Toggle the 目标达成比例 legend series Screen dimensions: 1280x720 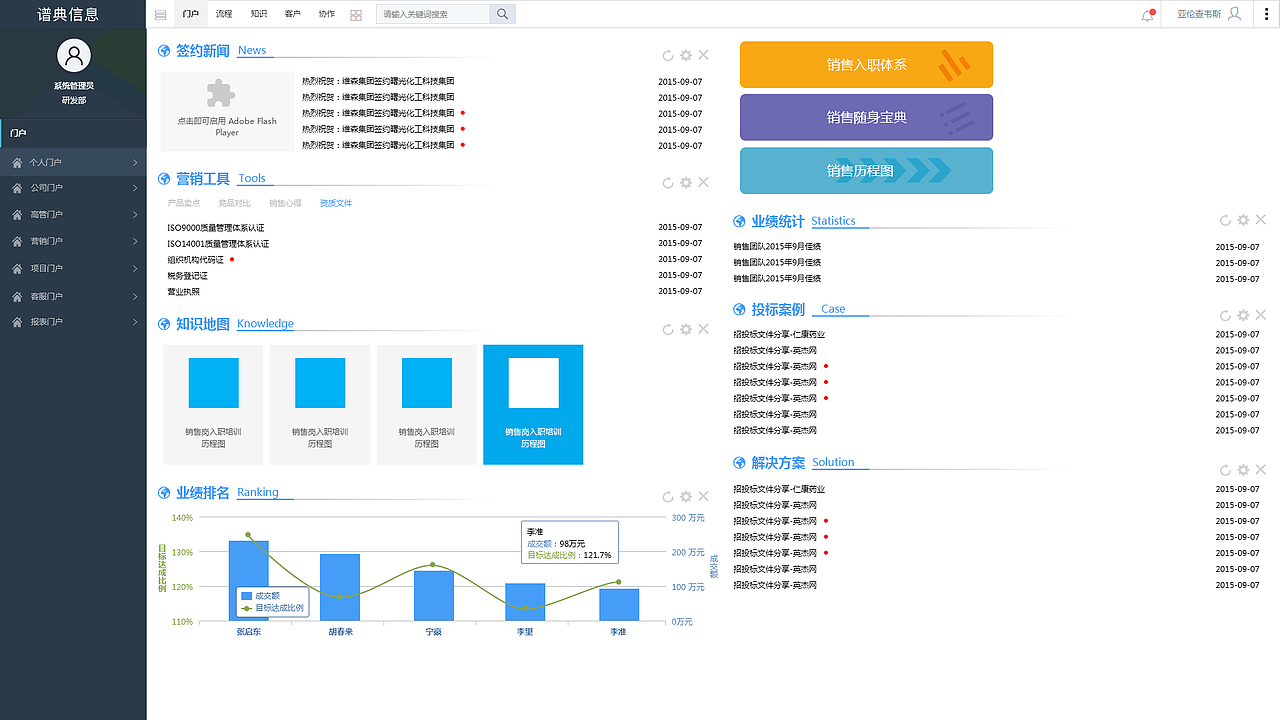click(272, 608)
